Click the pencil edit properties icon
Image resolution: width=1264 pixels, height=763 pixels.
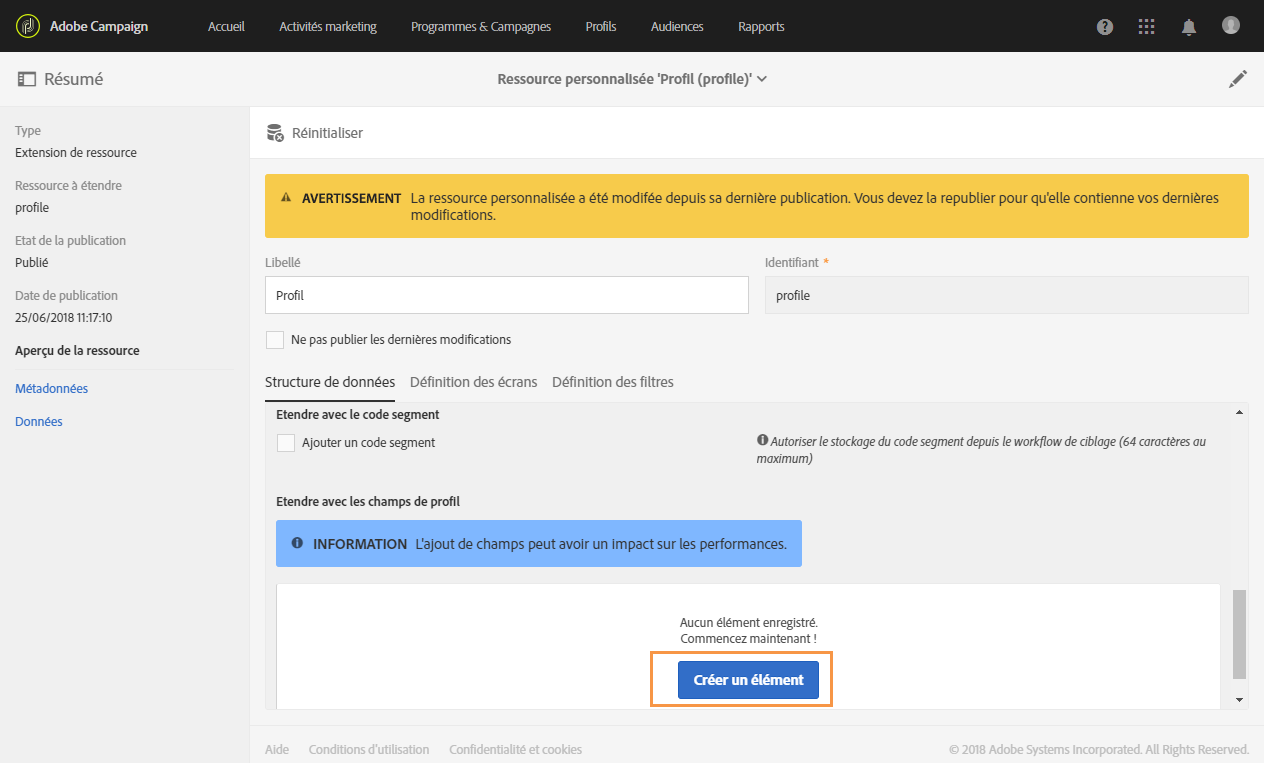(x=1238, y=79)
